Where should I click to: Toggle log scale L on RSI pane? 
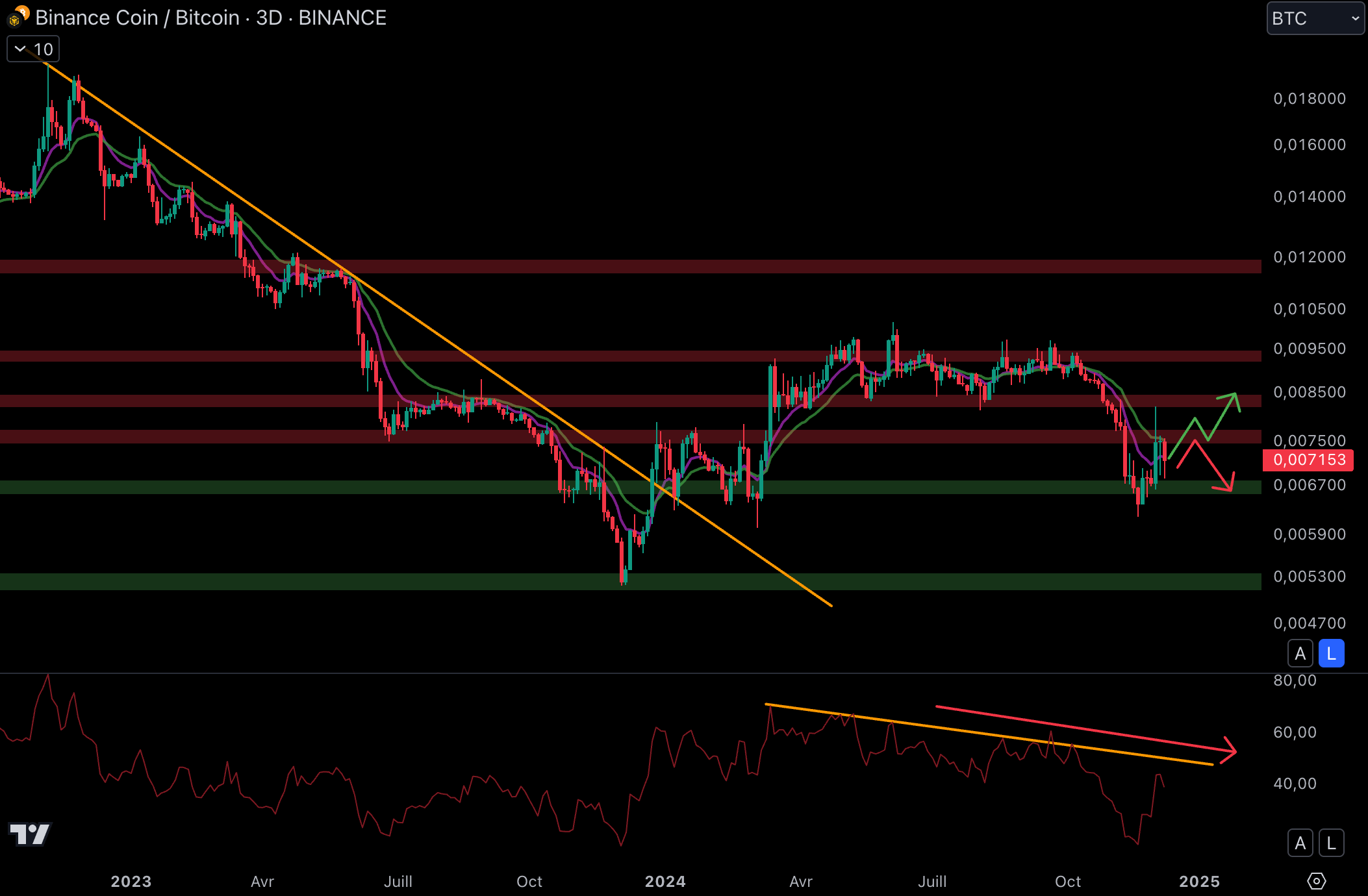click(x=1331, y=843)
